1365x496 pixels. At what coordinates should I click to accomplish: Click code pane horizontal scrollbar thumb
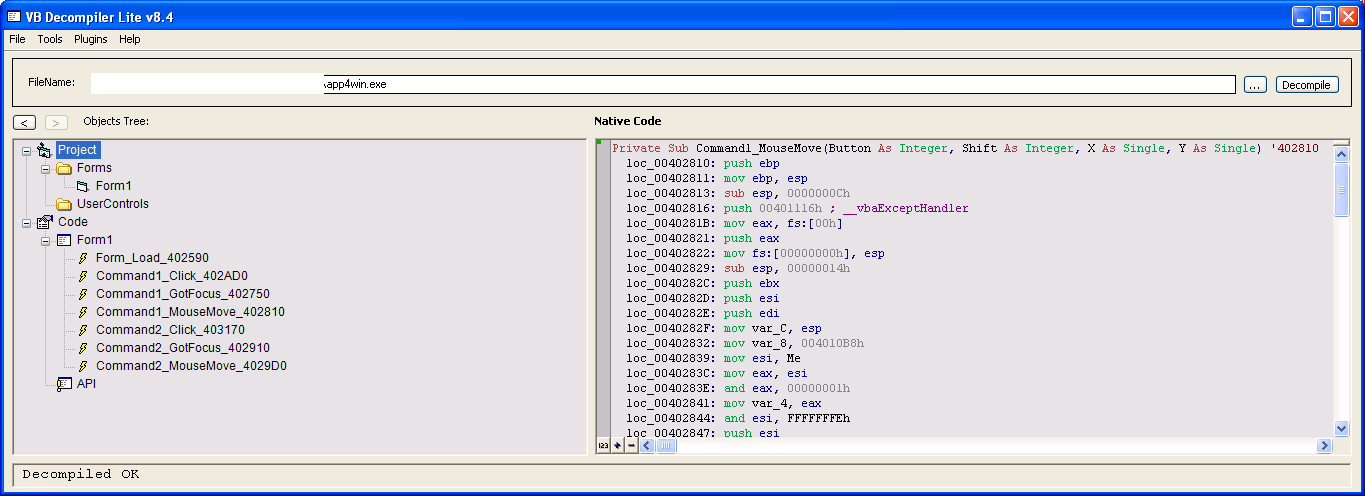coord(666,445)
